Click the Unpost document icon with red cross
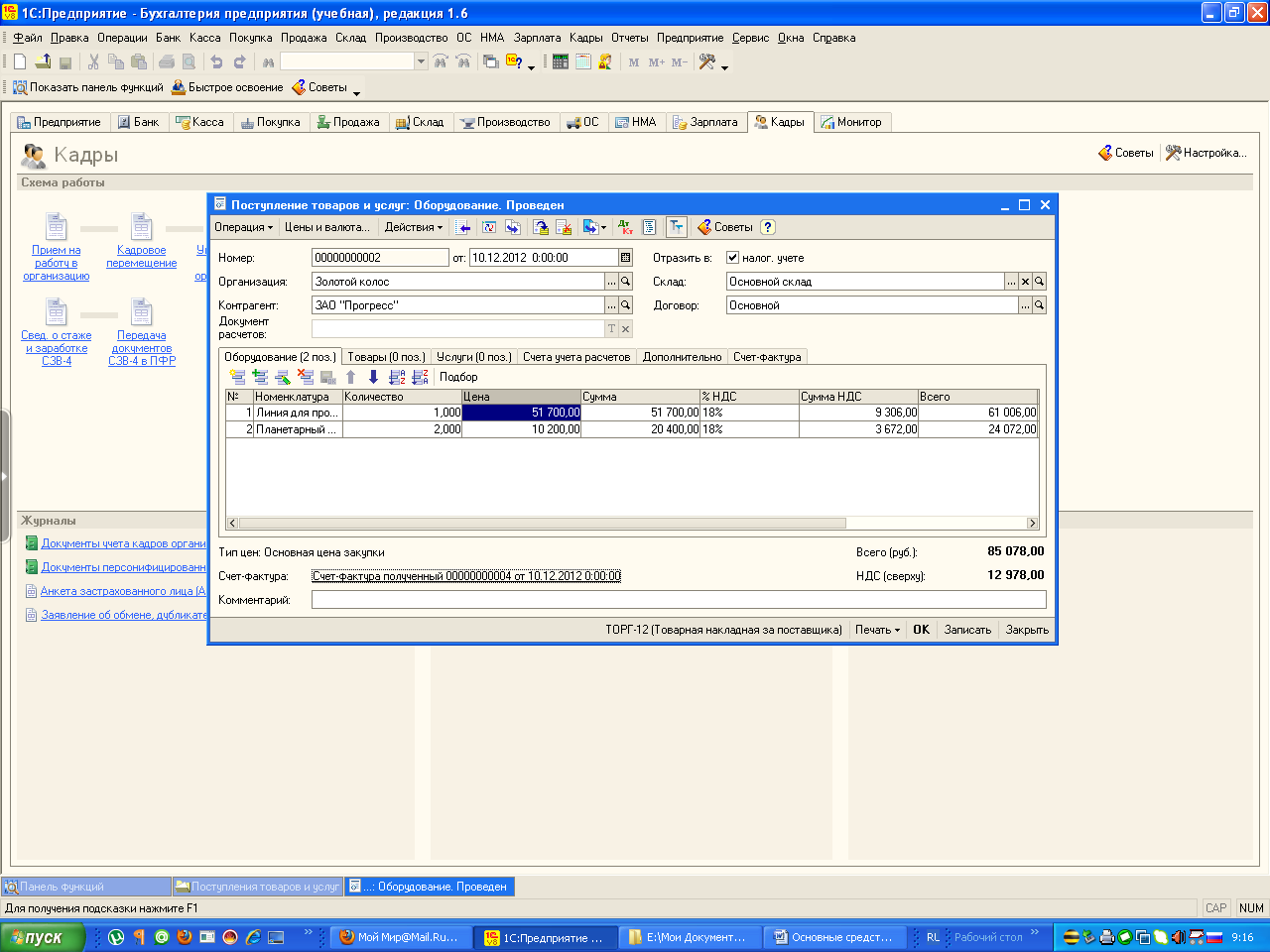The image size is (1270, 952). 564,227
